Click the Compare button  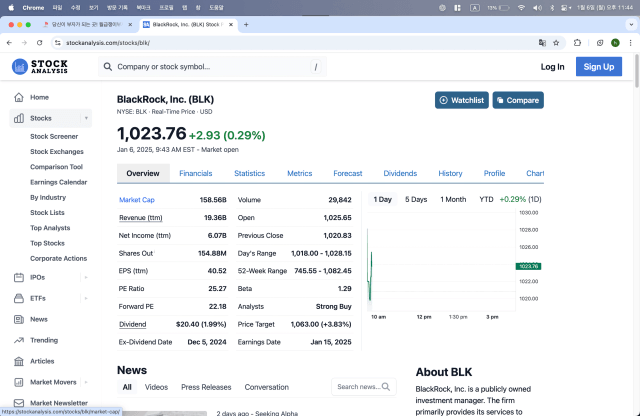click(x=518, y=100)
